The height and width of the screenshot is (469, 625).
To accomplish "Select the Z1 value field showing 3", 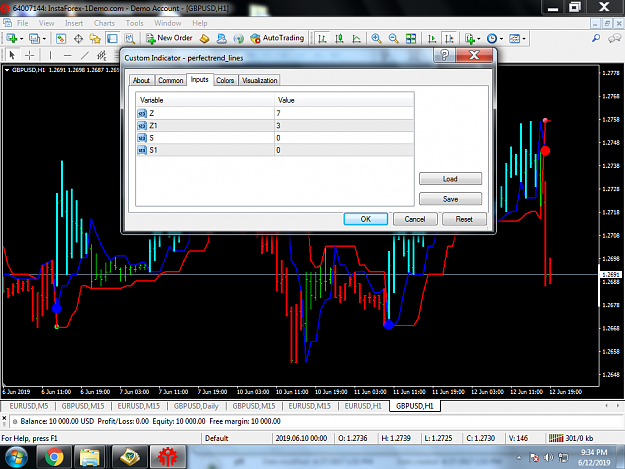I will tap(344, 126).
